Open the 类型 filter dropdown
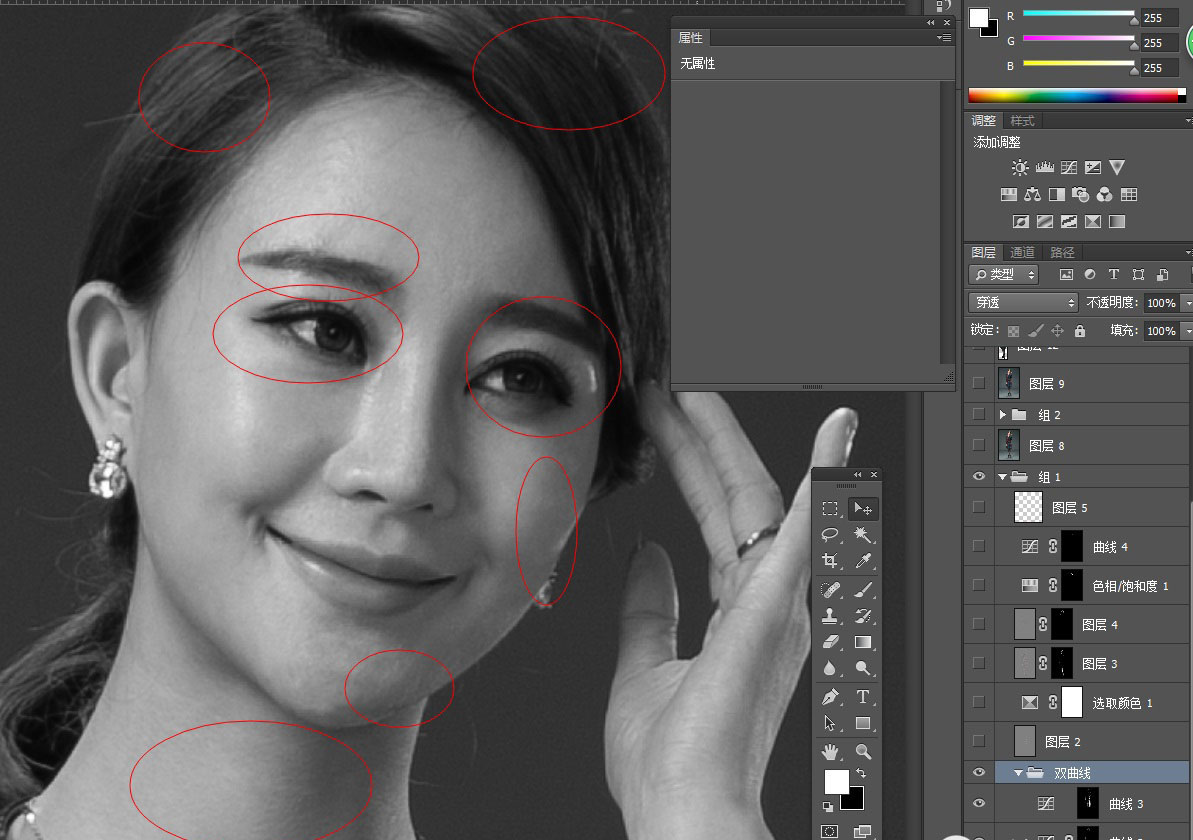This screenshot has width=1193, height=840. (x=1004, y=275)
